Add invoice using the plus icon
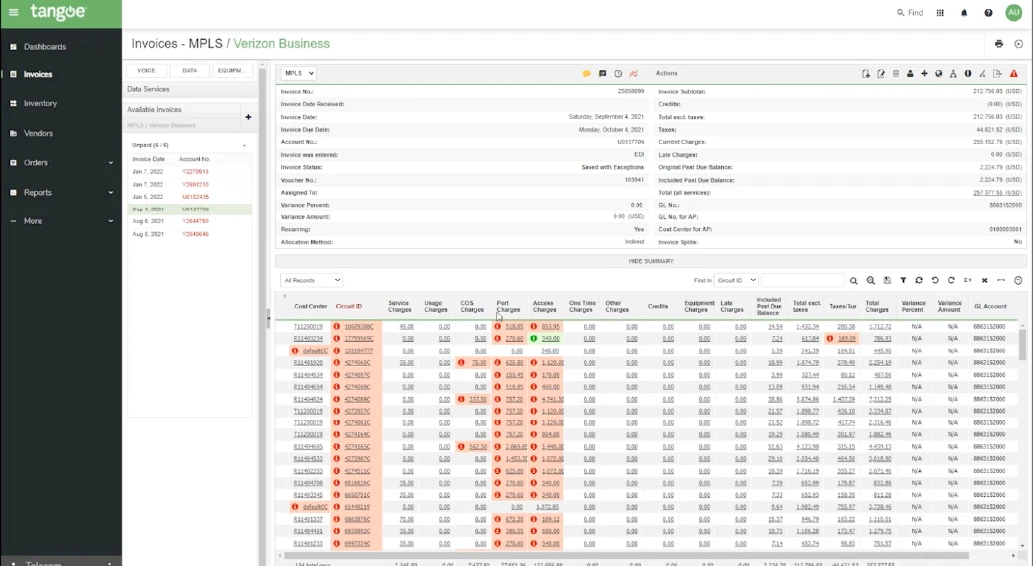This screenshot has width=1034, height=566. point(248,117)
